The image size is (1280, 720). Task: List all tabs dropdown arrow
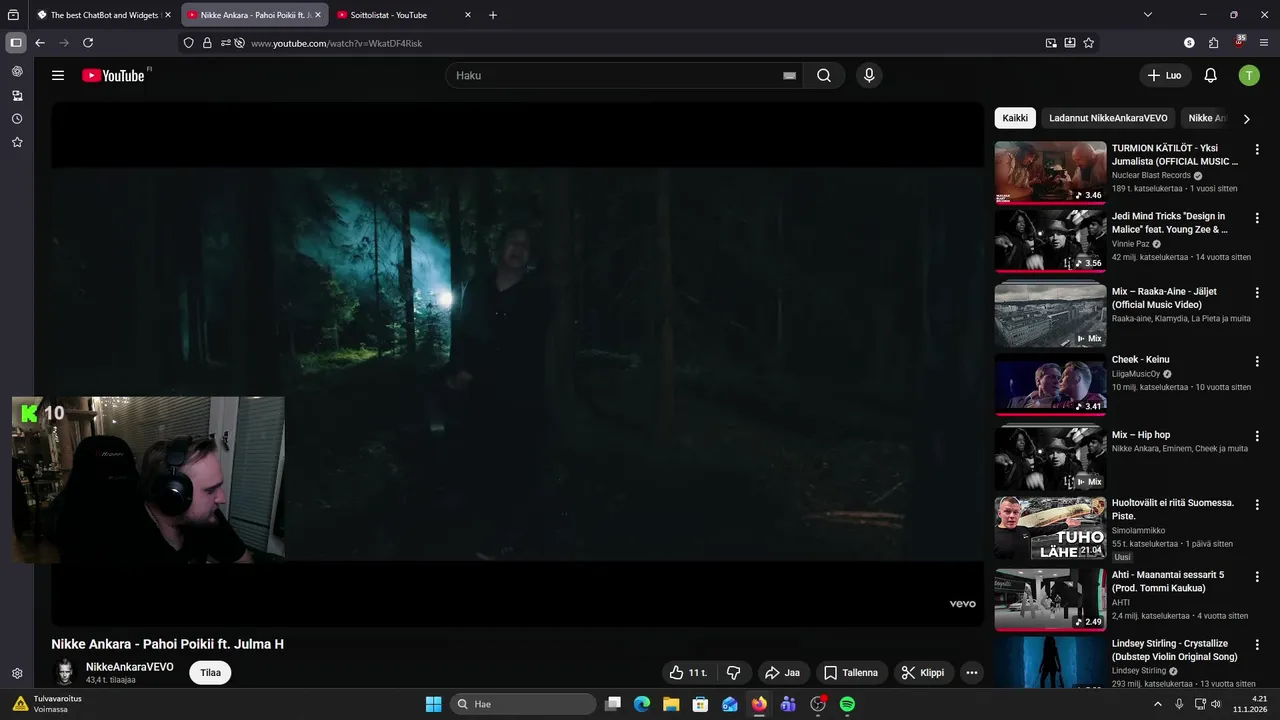click(x=1148, y=15)
